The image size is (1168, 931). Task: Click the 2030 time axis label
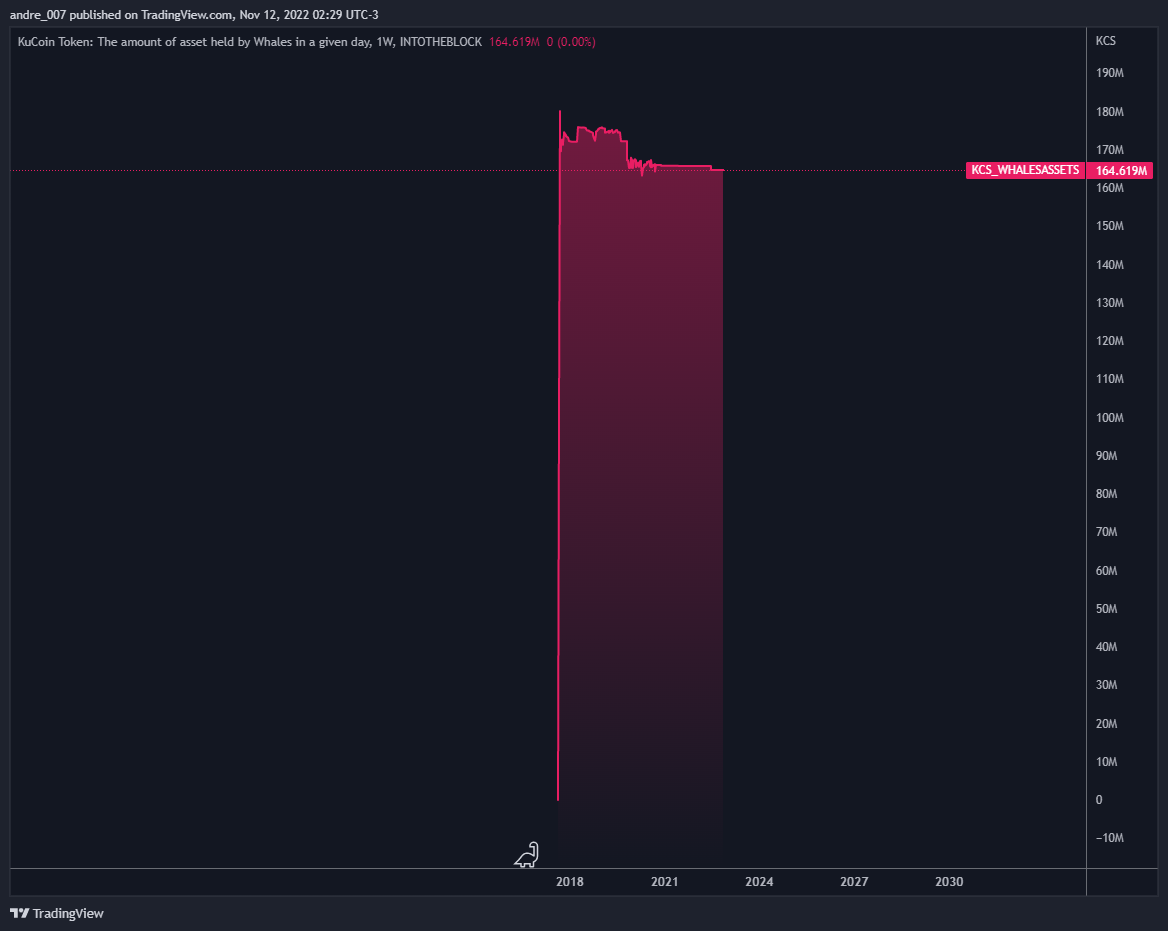coord(949,881)
